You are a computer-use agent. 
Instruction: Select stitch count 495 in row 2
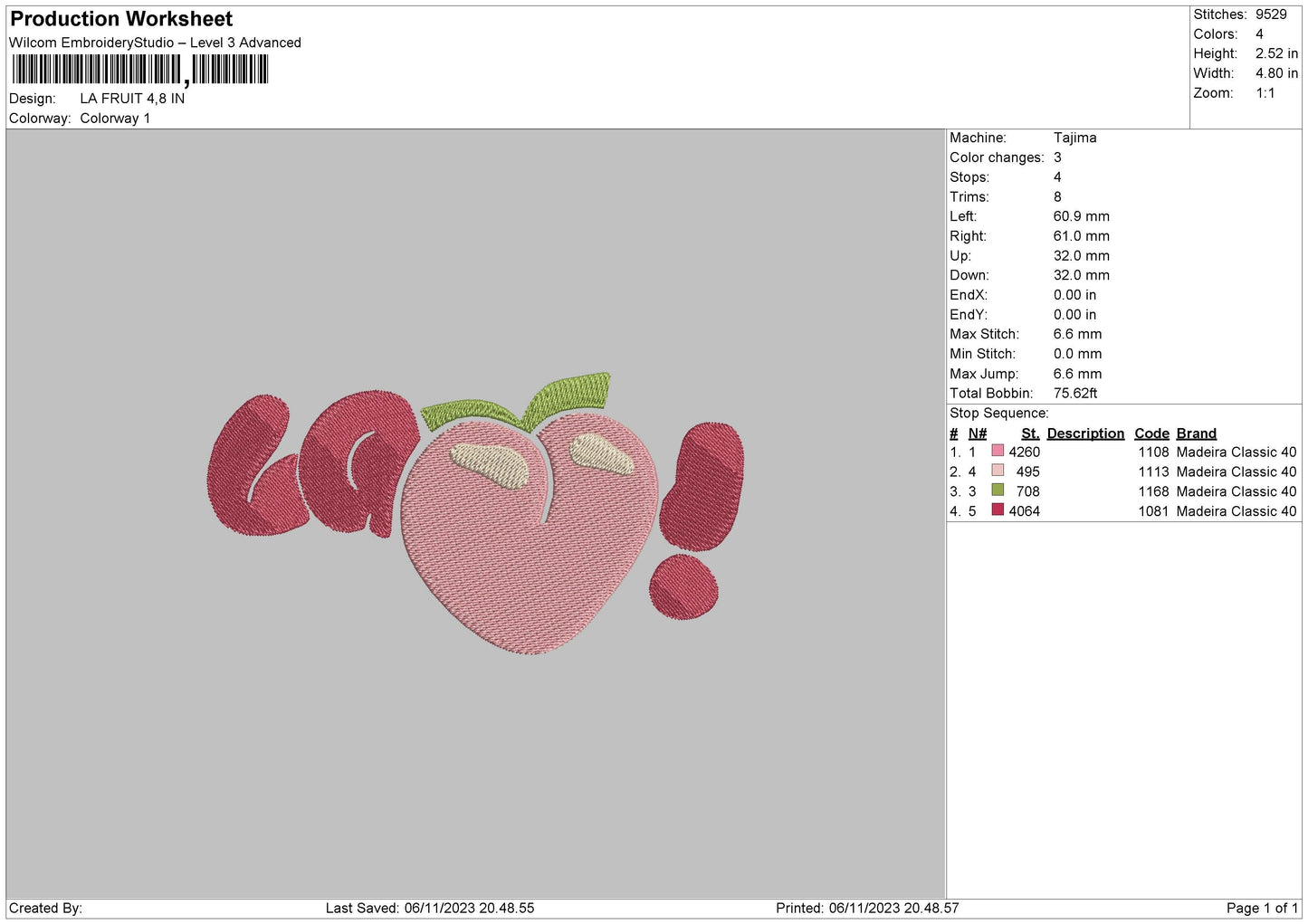(1027, 472)
